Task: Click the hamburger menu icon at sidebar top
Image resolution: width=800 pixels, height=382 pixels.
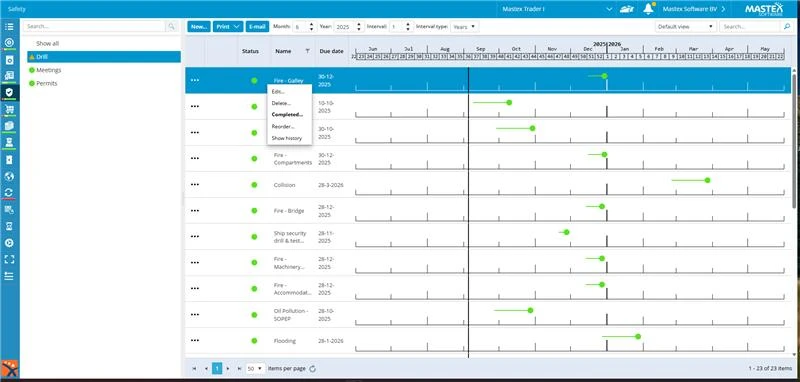Action: (x=9, y=27)
